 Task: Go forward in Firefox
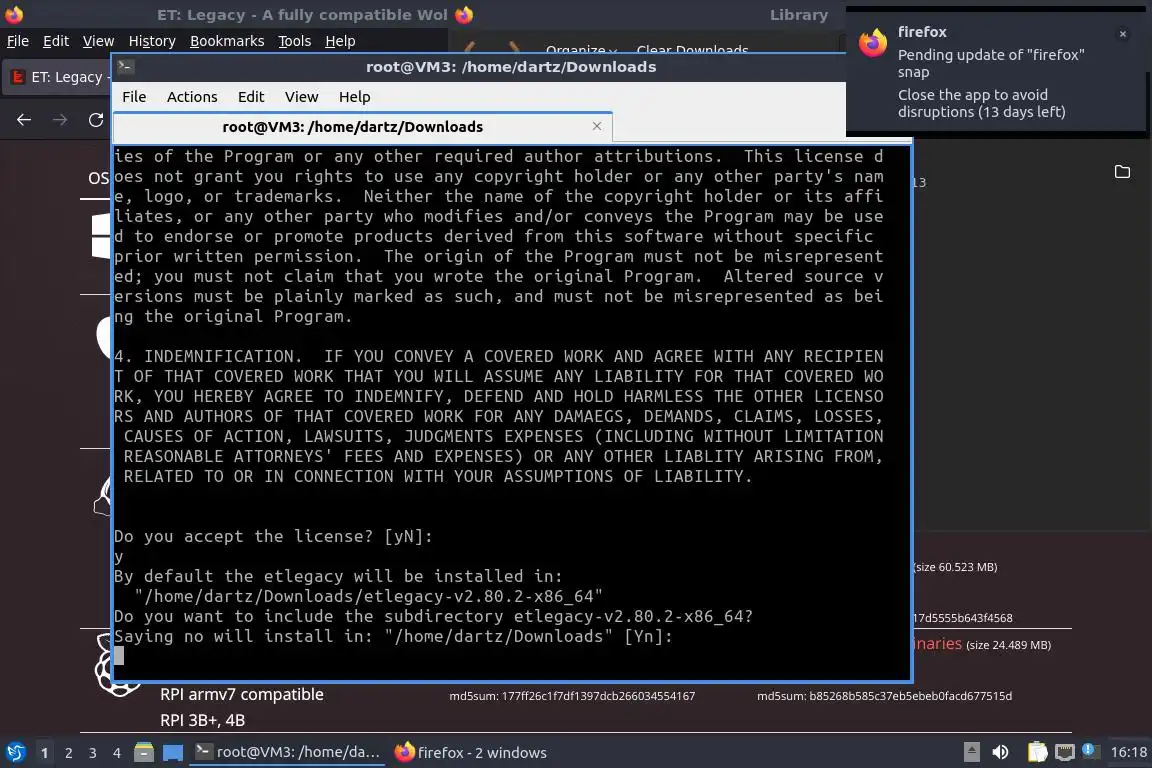60,120
